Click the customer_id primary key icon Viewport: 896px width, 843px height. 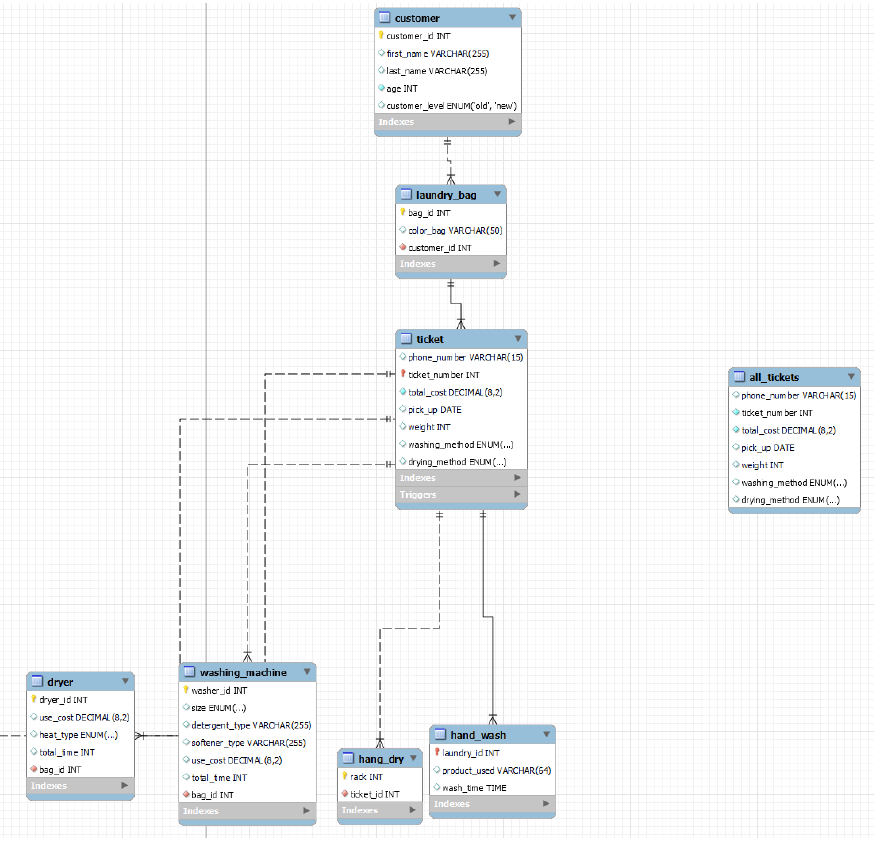click(x=381, y=36)
